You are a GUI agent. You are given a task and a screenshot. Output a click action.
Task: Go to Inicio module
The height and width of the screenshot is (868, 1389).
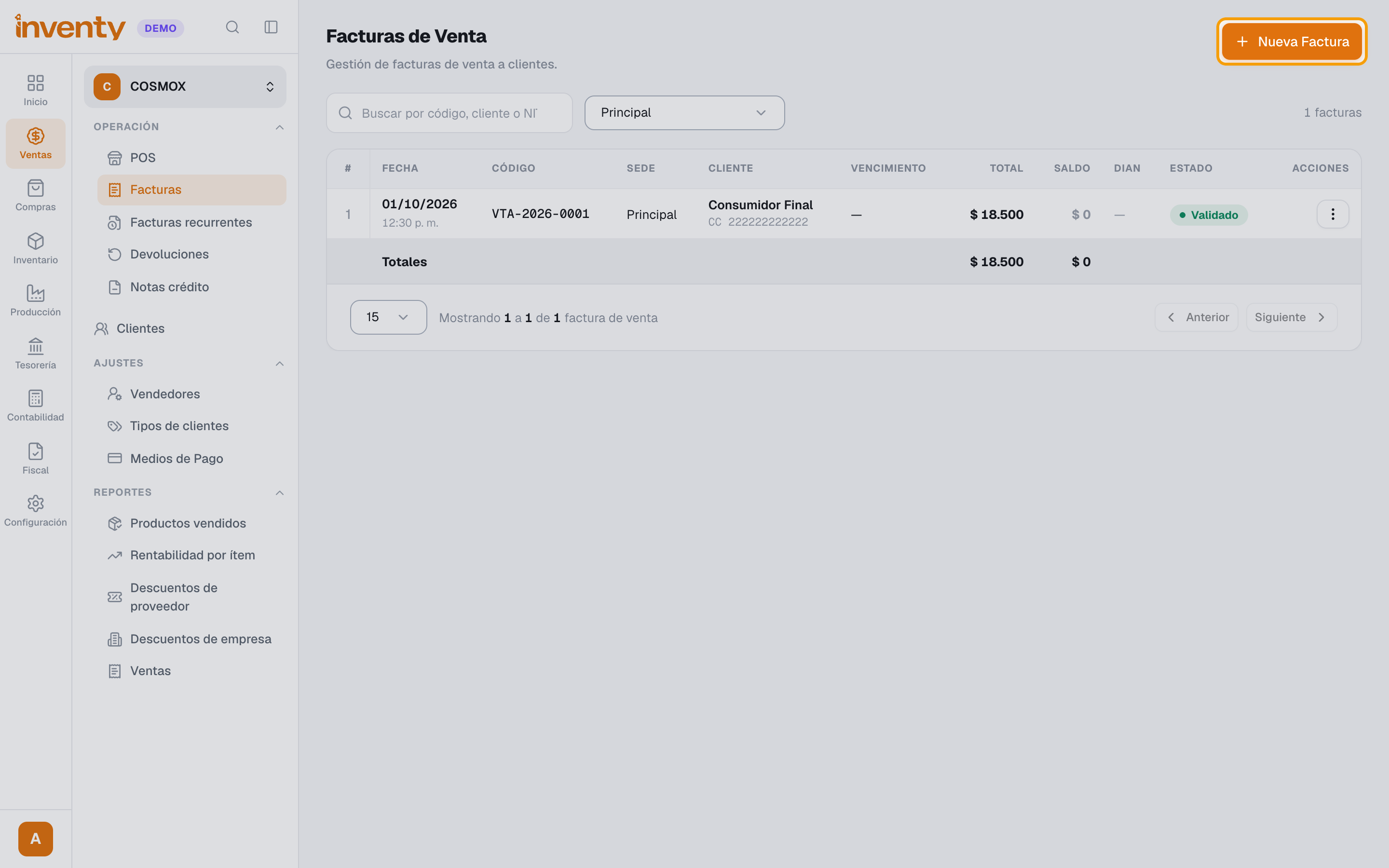point(36,90)
